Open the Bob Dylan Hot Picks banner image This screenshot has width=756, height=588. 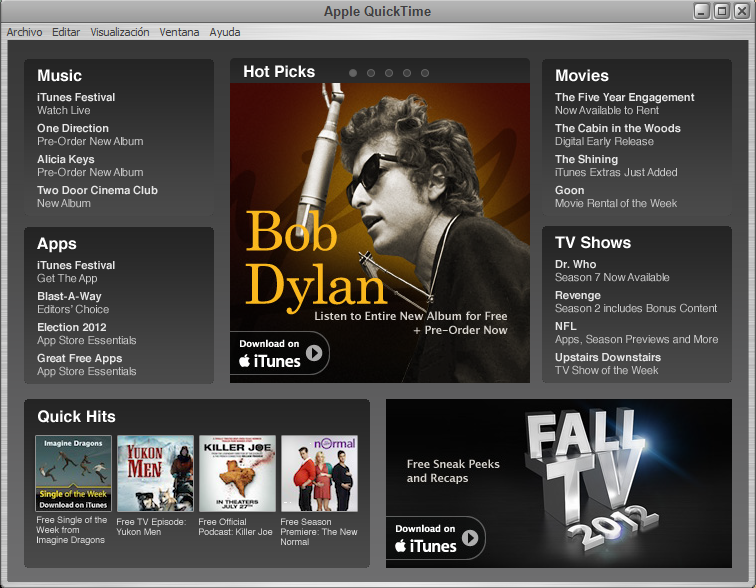coord(380,233)
